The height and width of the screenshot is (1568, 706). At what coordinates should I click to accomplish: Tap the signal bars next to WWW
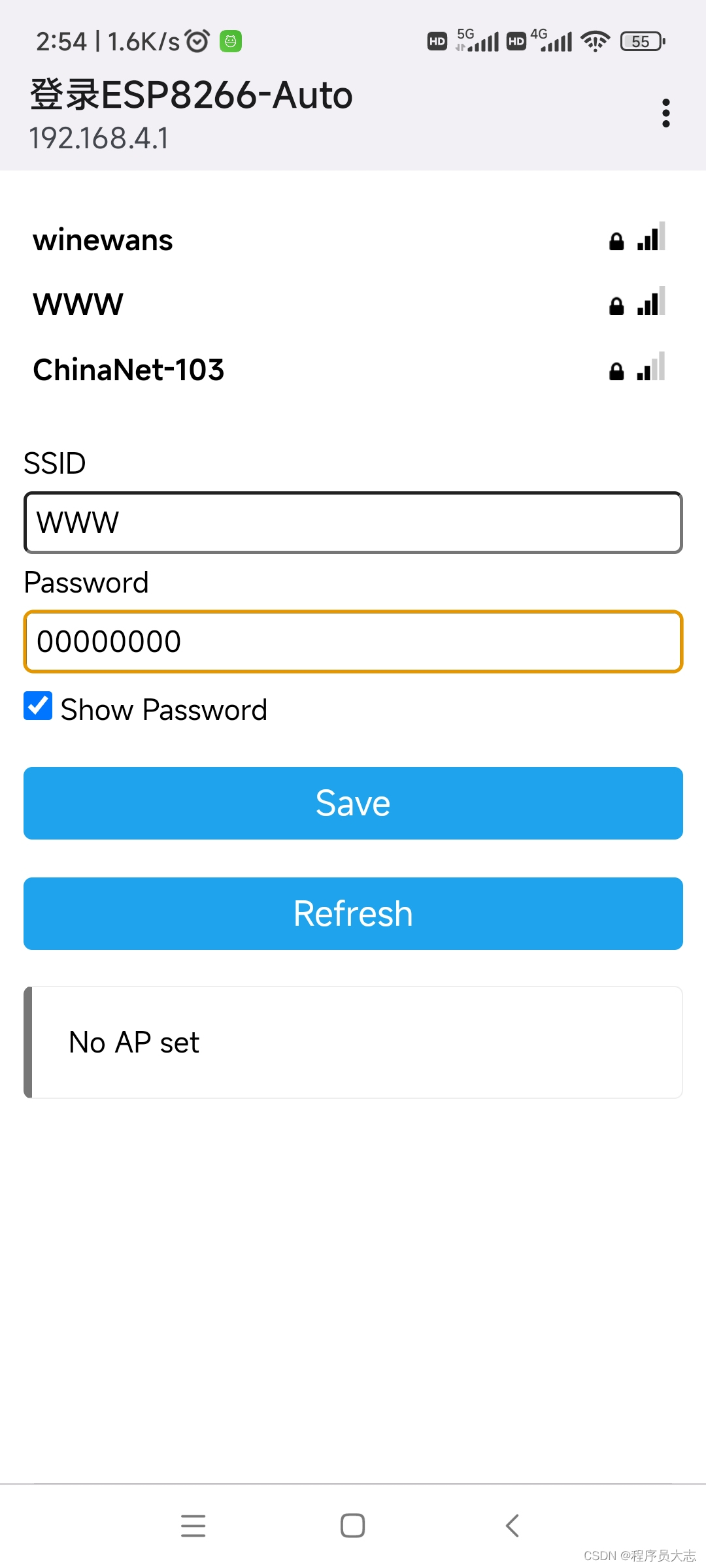pos(651,301)
